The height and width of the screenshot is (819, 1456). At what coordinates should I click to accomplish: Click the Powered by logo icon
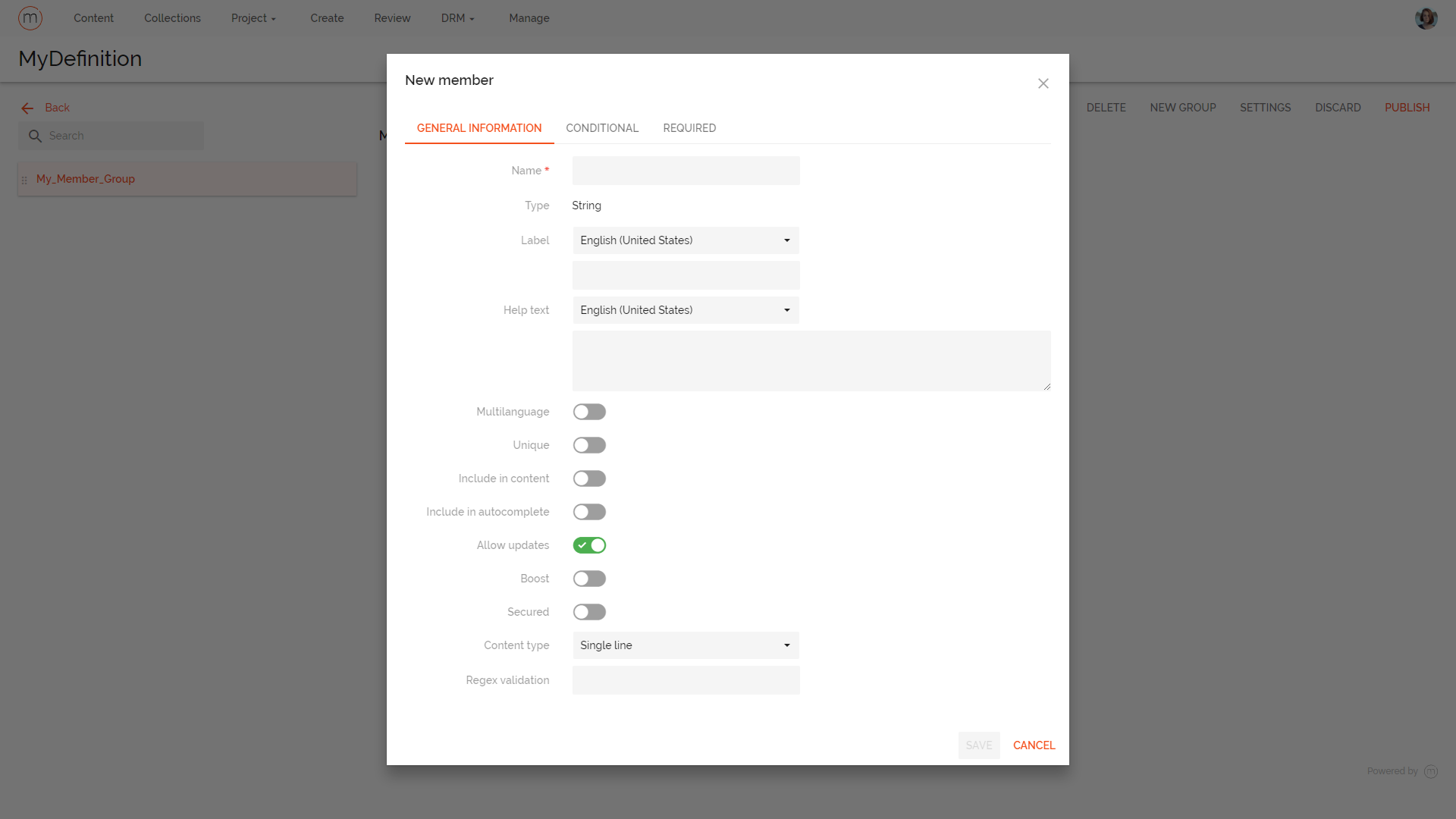coord(1432,771)
